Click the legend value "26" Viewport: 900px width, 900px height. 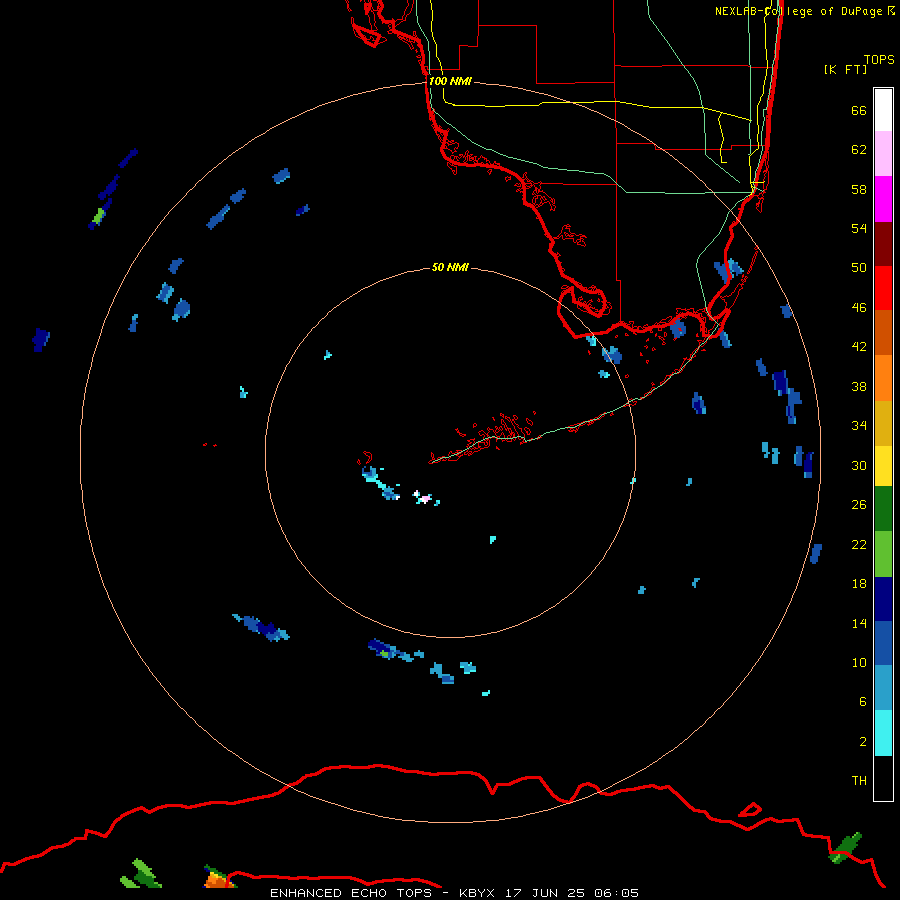(x=859, y=505)
